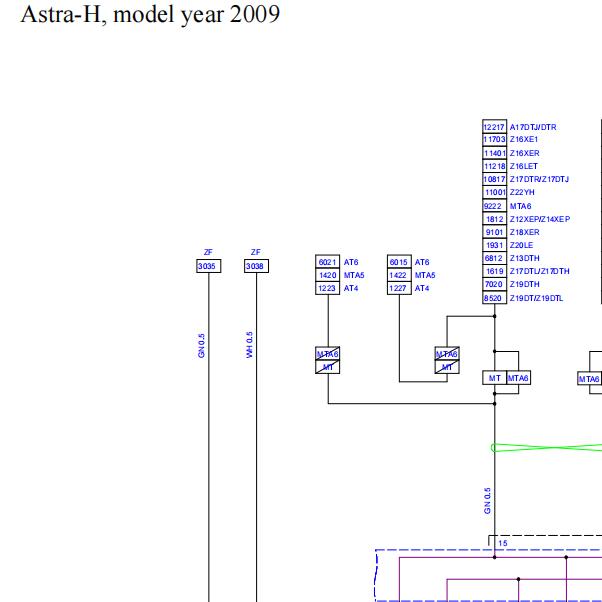
Task: Open reference box 7020
Action: tap(494, 284)
